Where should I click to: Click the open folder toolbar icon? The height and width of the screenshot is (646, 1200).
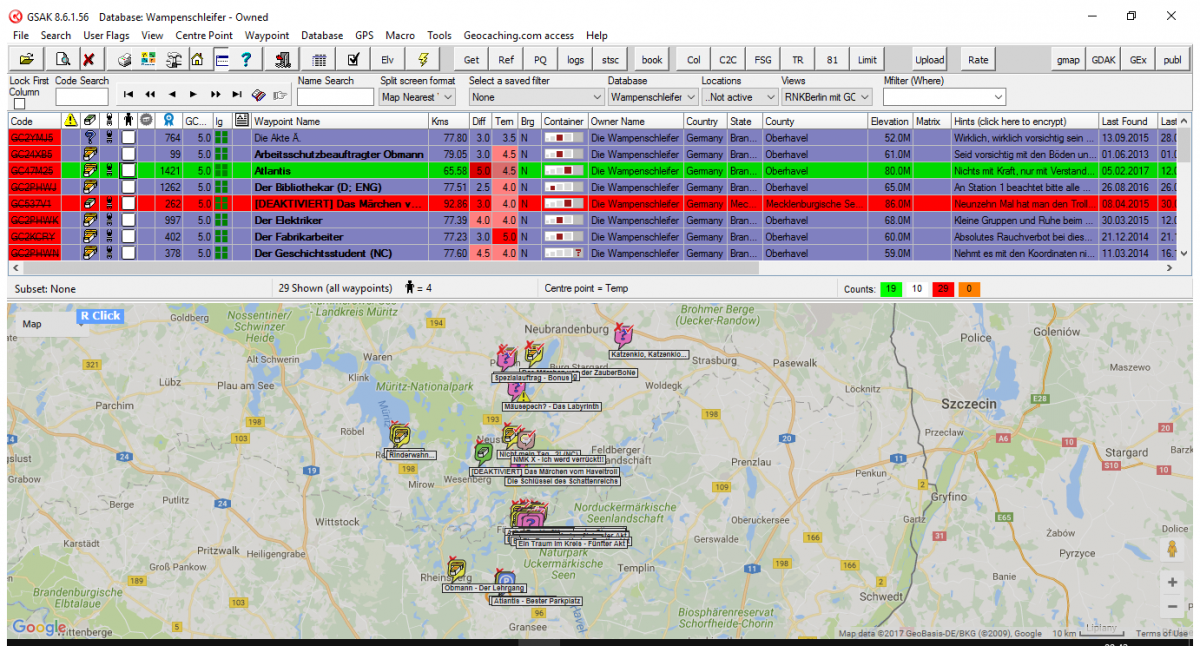pyautogui.click(x=26, y=60)
